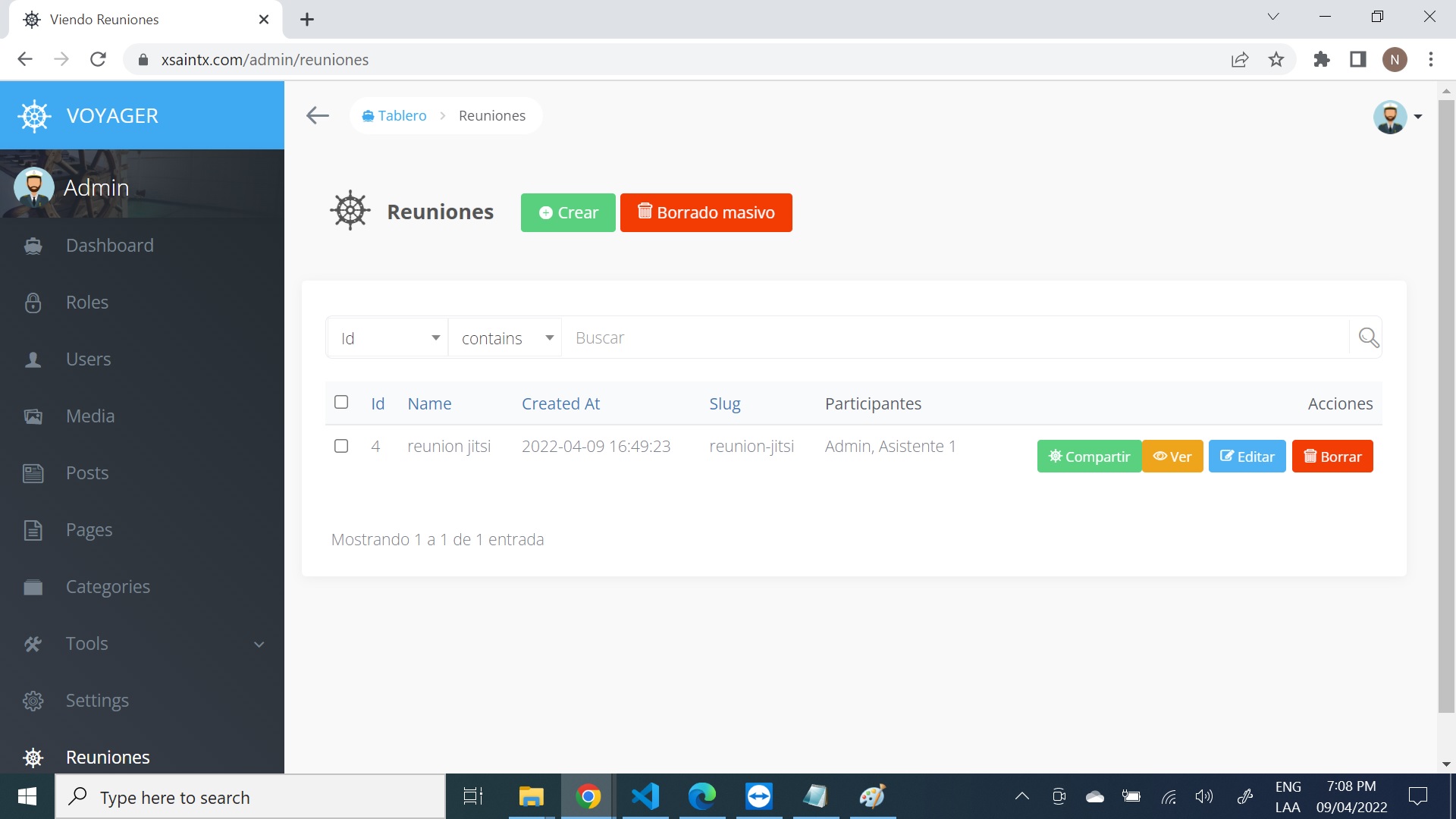This screenshot has height=819, width=1456.
Task: Type in the Buscar search field
Action: [x=955, y=338]
